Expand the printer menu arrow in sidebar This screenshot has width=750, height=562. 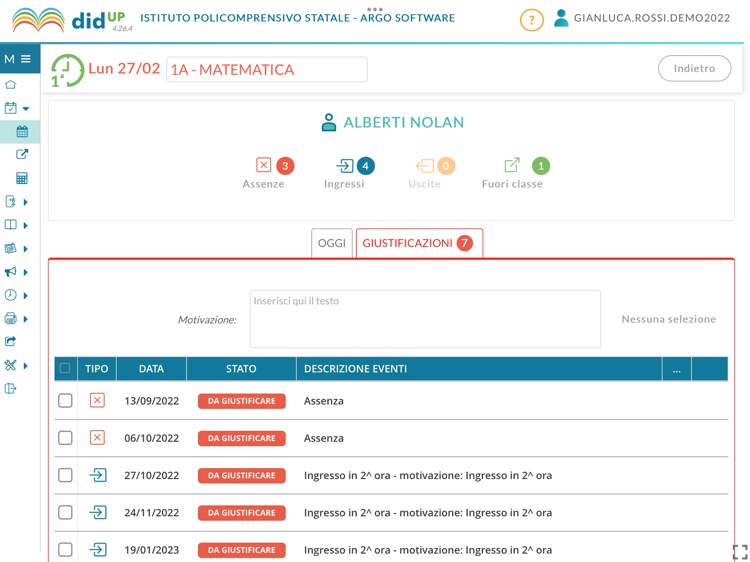click(x=26, y=319)
